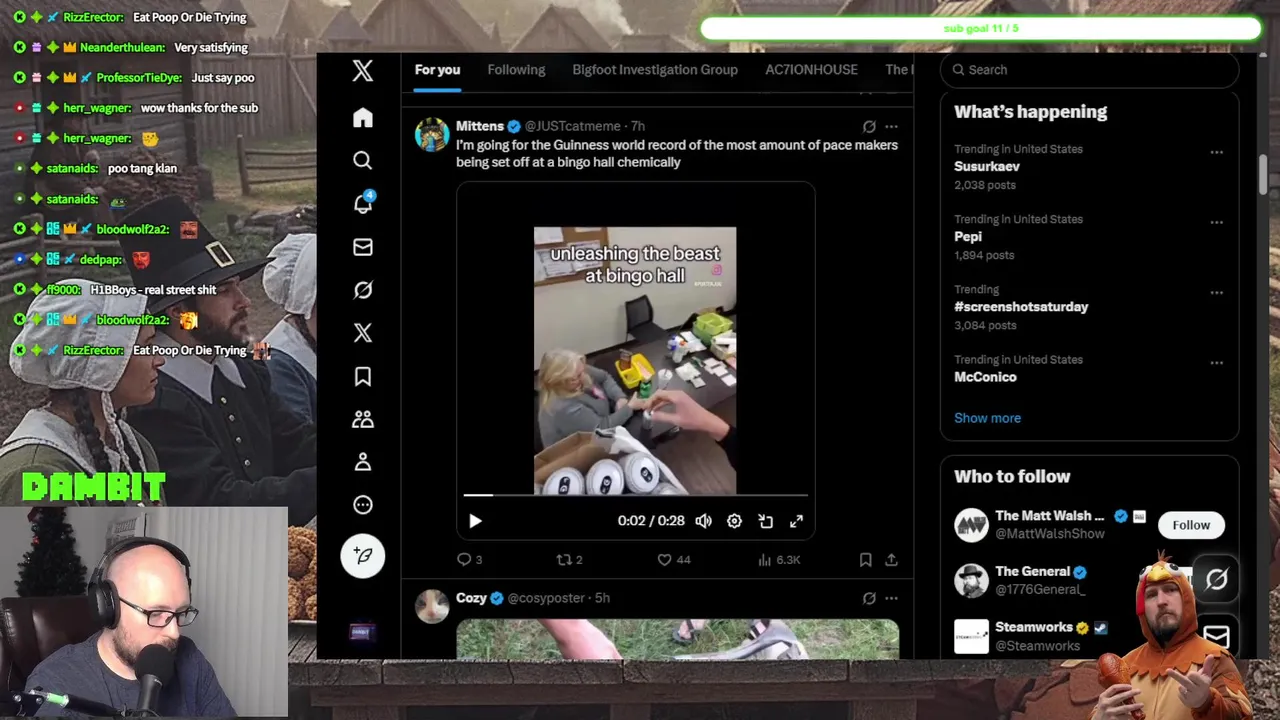Open Grok icon in left sidebar

point(363,290)
